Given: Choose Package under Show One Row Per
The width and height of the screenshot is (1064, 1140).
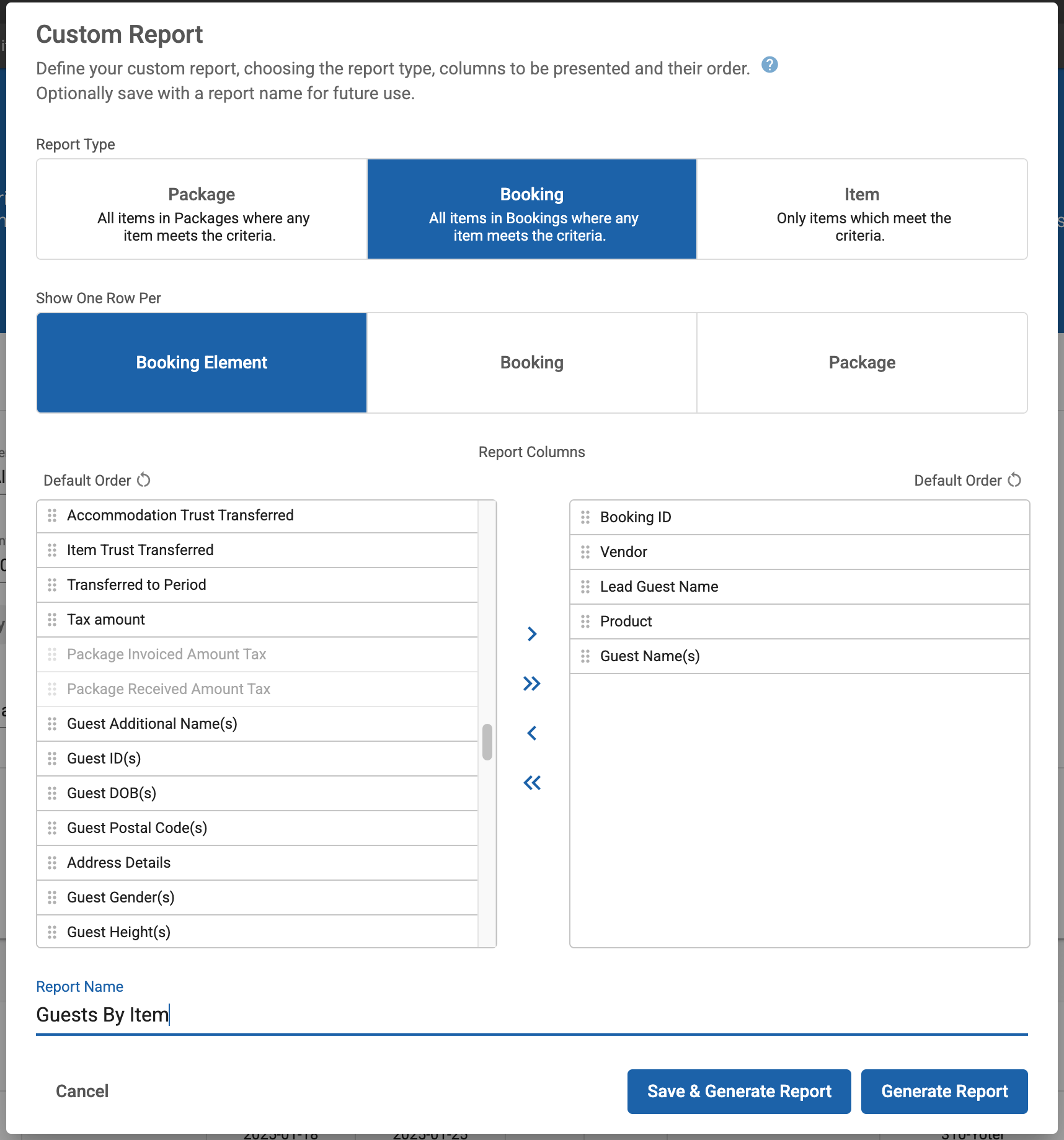Looking at the screenshot, I should pyautogui.click(x=862, y=363).
